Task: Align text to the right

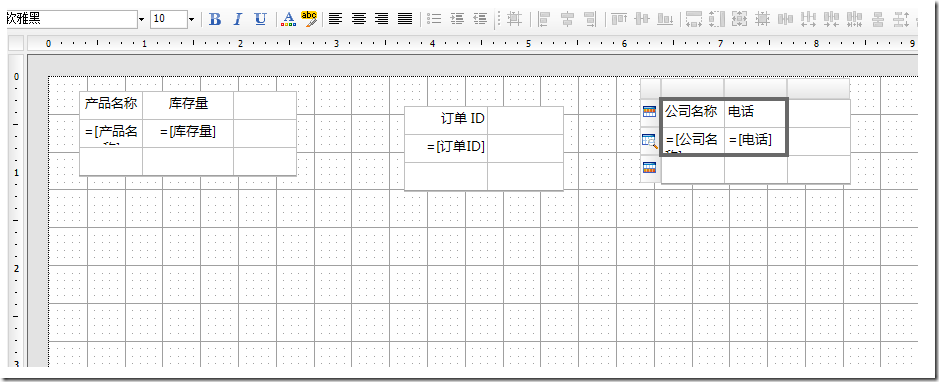Action: pyautogui.click(x=381, y=19)
